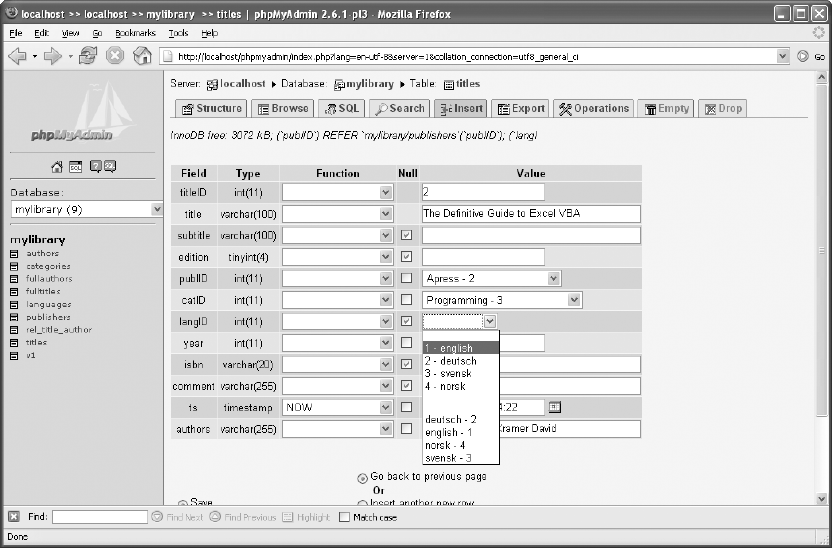The width and height of the screenshot is (832, 548).
Task: Toggle Null checkbox for edition field
Action: 406,257
